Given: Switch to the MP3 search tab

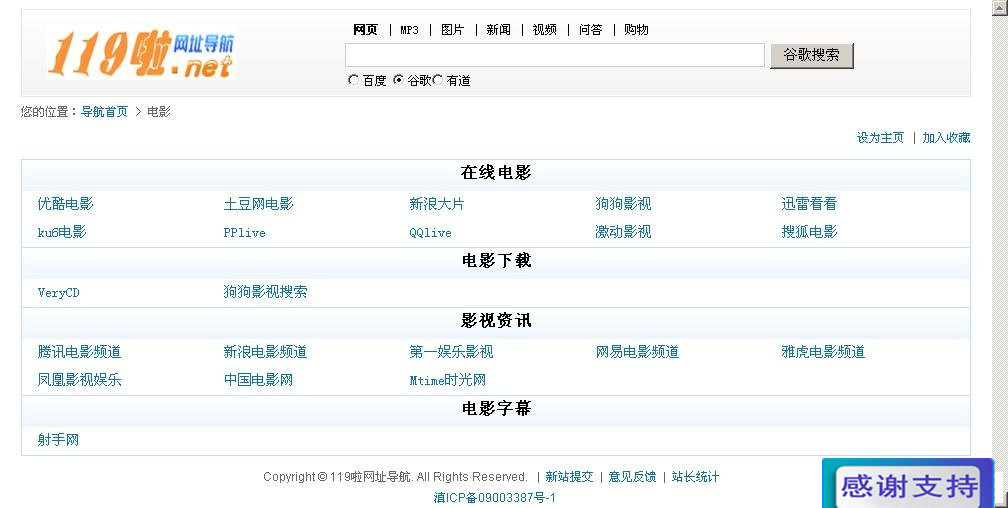Looking at the screenshot, I should coord(410,30).
